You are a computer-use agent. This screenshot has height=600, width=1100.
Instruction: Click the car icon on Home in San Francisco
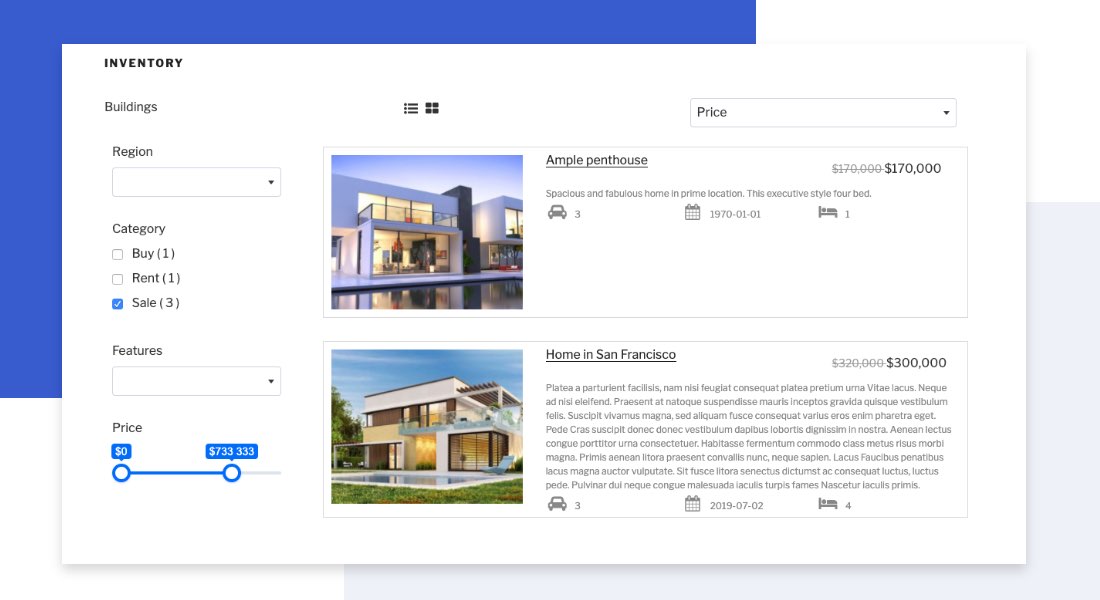(x=558, y=504)
